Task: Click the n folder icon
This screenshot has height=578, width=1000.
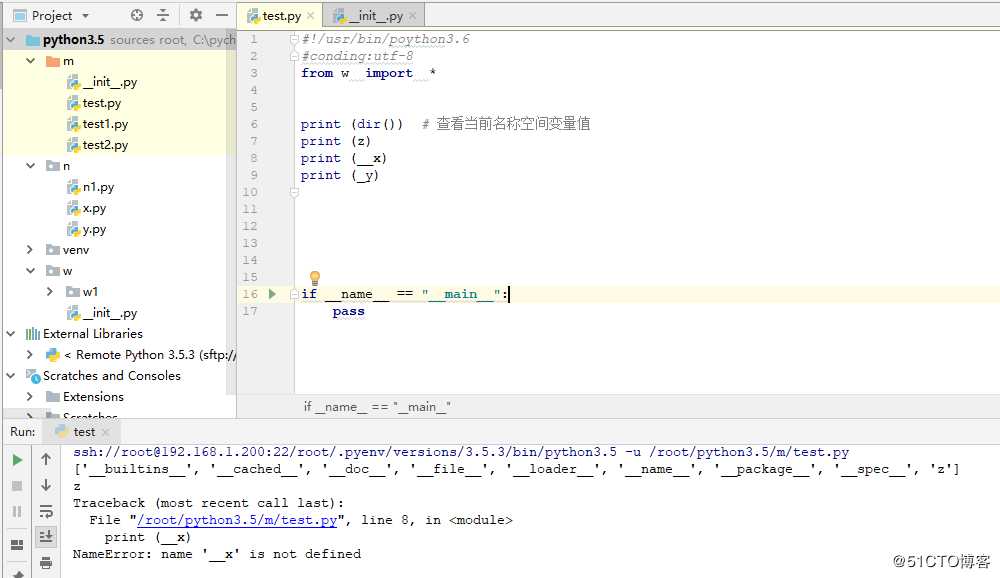Action: point(53,166)
